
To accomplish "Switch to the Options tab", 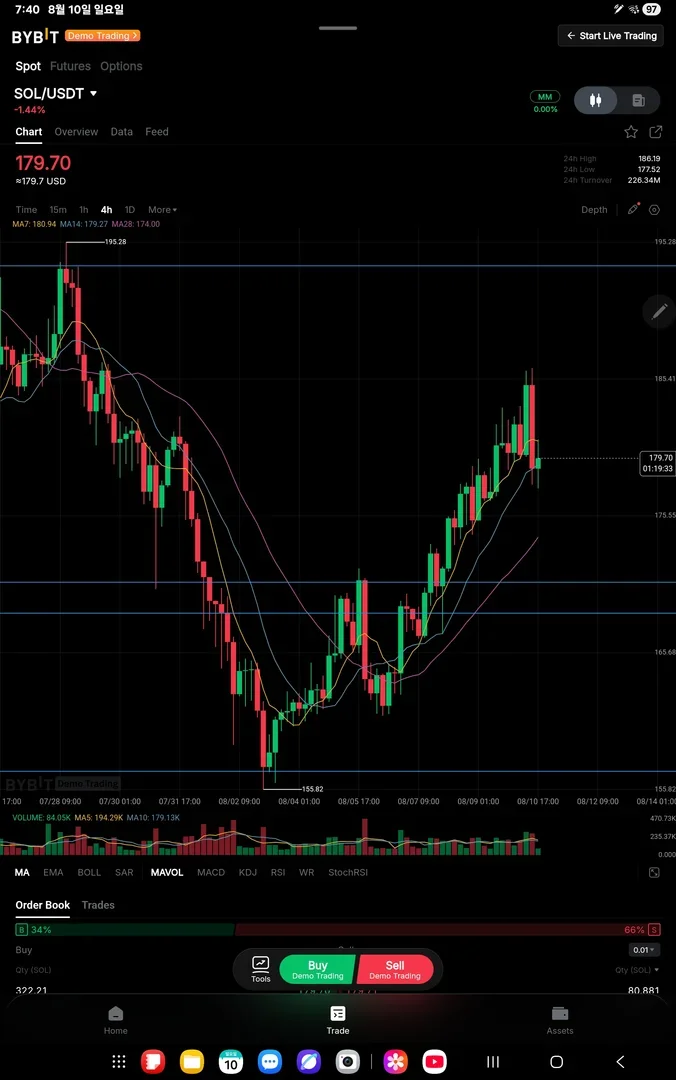I will 121,66.
